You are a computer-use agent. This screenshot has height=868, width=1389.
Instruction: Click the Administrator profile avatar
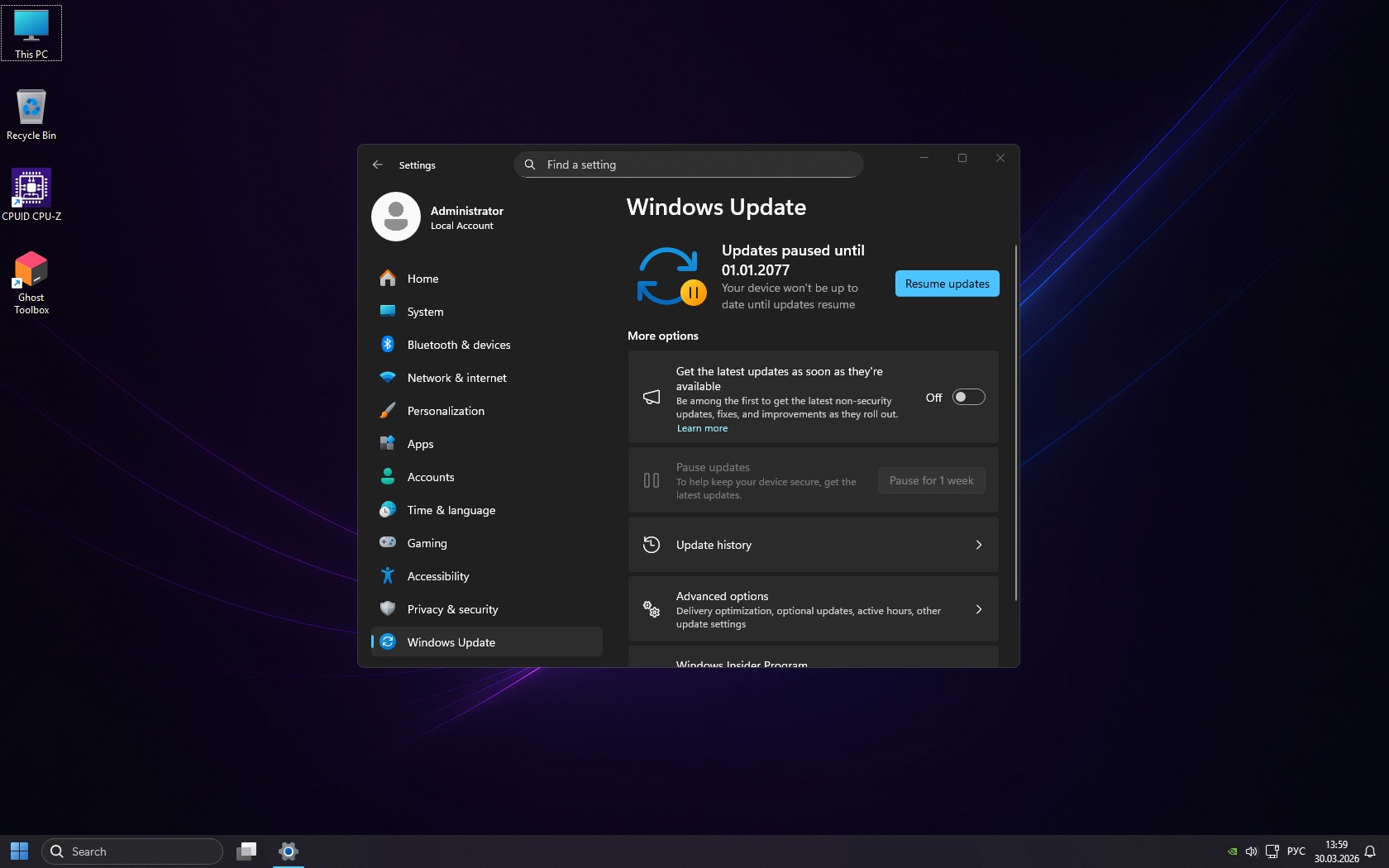(x=396, y=217)
